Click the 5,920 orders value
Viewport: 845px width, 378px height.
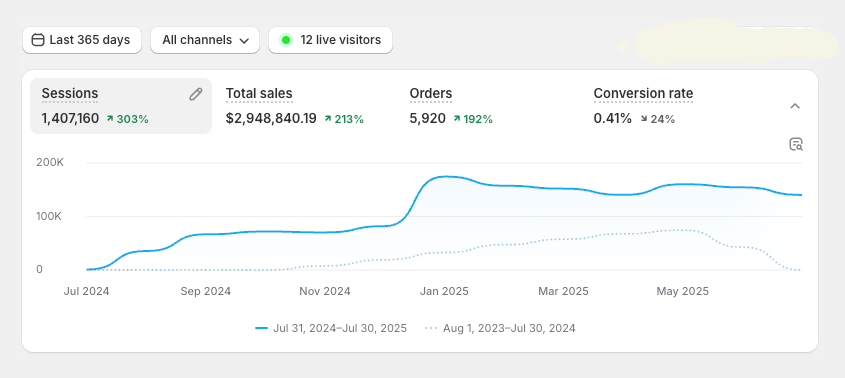[x=428, y=119]
